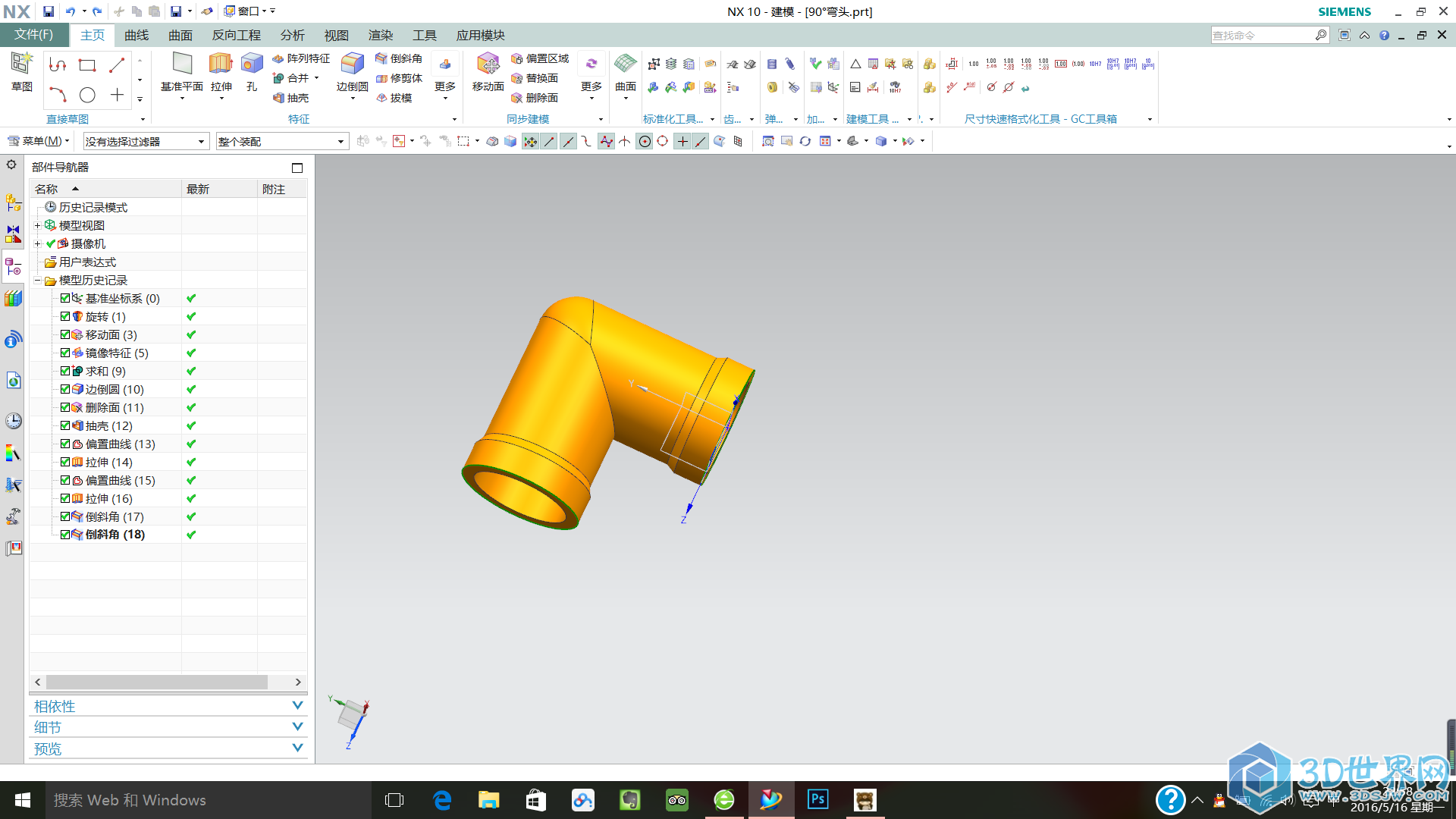Select the Trim Body (修剪体) tool

point(400,78)
